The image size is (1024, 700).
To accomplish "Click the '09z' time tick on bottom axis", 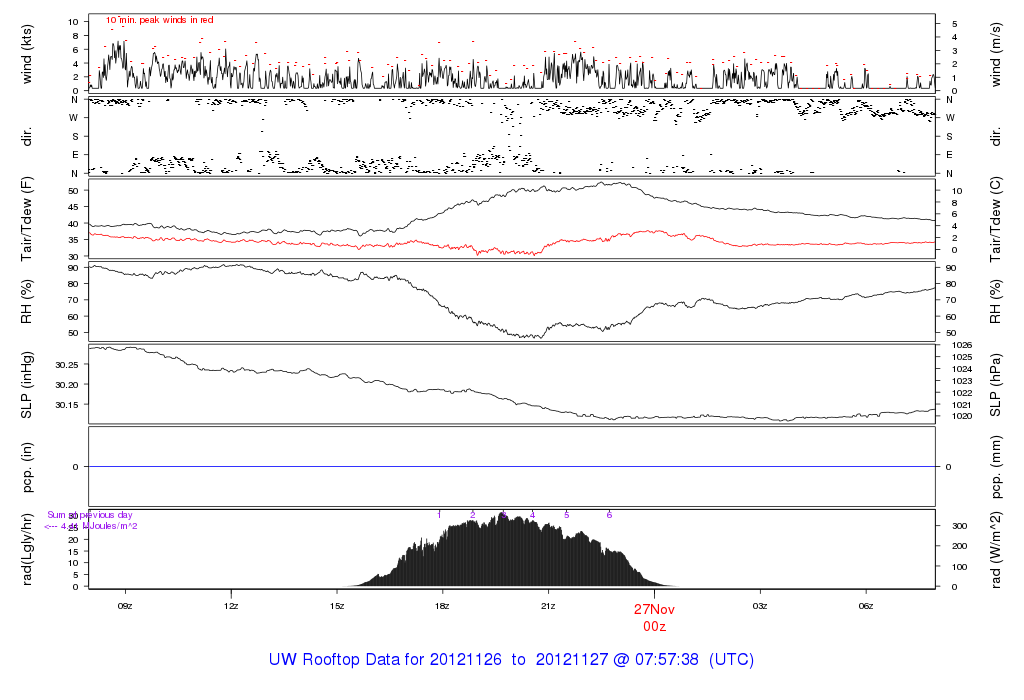I will pos(125,605).
